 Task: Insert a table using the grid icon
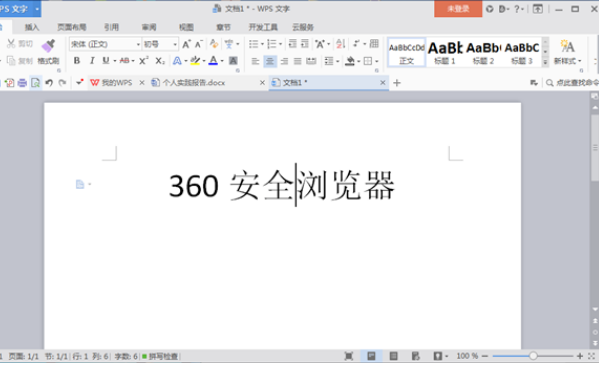tap(374, 44)
